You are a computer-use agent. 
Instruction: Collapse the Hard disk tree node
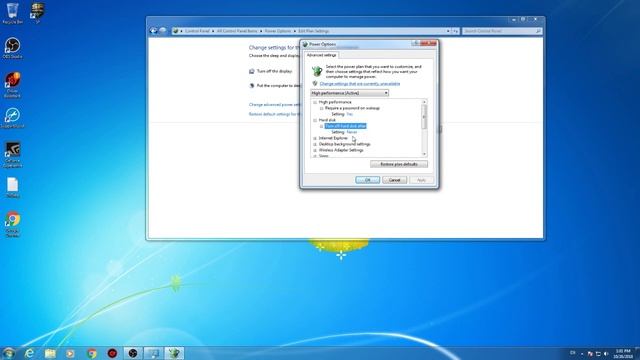[x=315, y=120]
